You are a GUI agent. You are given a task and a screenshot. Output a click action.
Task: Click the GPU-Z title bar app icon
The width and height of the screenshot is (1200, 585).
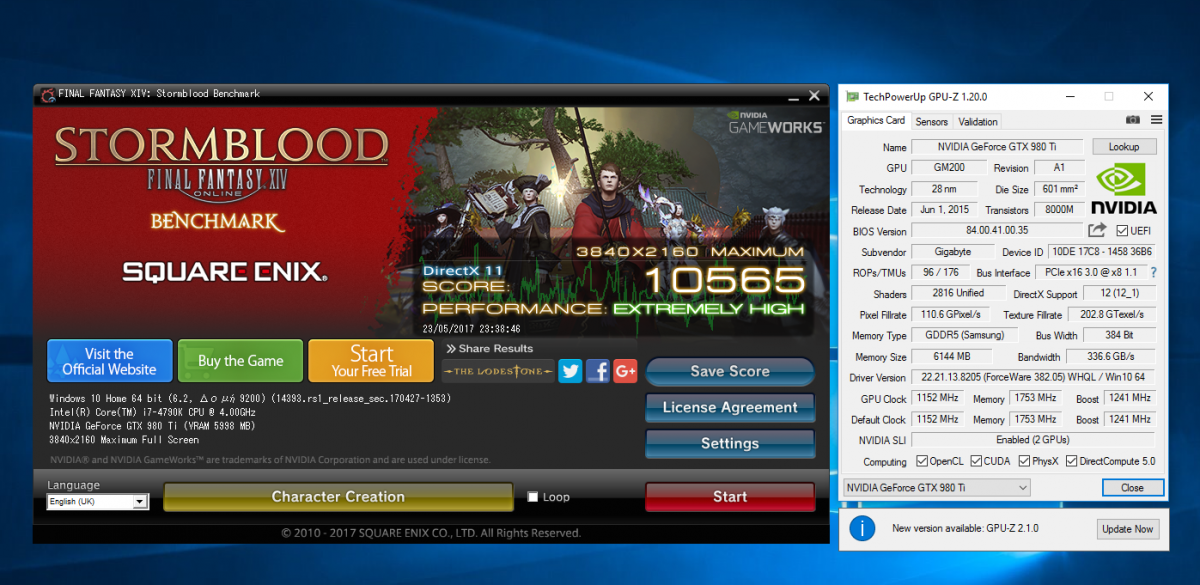852,97
